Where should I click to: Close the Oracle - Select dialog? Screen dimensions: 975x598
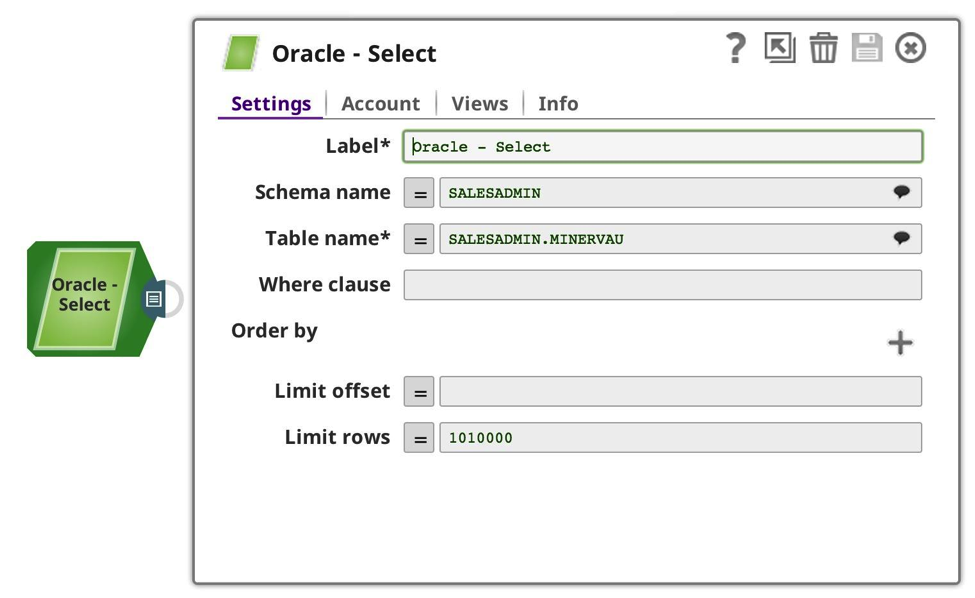(910, 48)
